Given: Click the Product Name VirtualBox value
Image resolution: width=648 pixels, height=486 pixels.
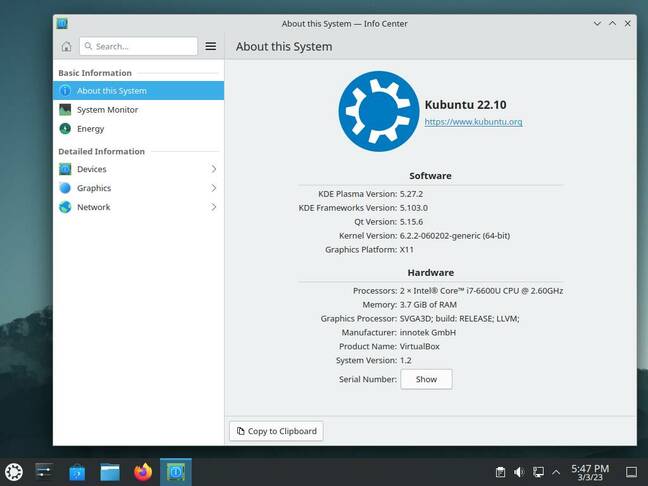Looking at the screenshot, I should [x=419, y=347].
